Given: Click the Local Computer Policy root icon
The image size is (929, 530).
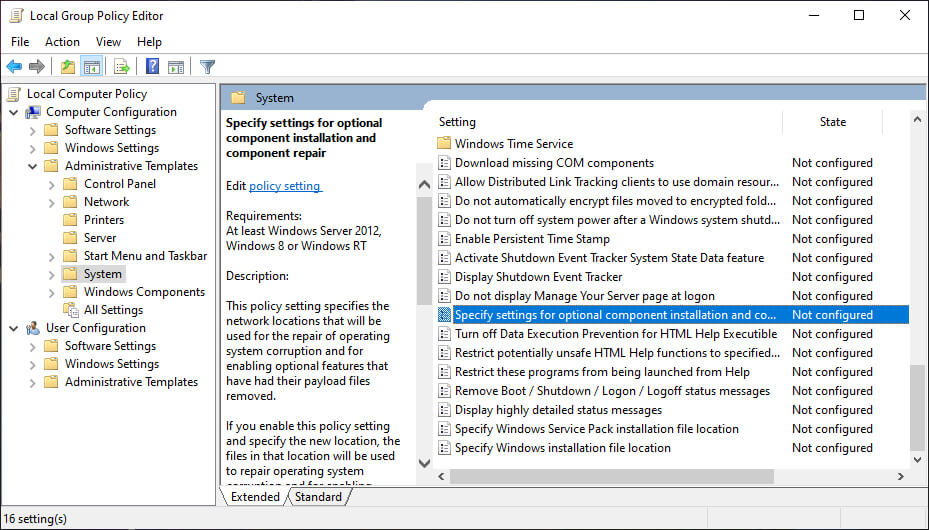Looking at the screenshot, I should [14, 94].
